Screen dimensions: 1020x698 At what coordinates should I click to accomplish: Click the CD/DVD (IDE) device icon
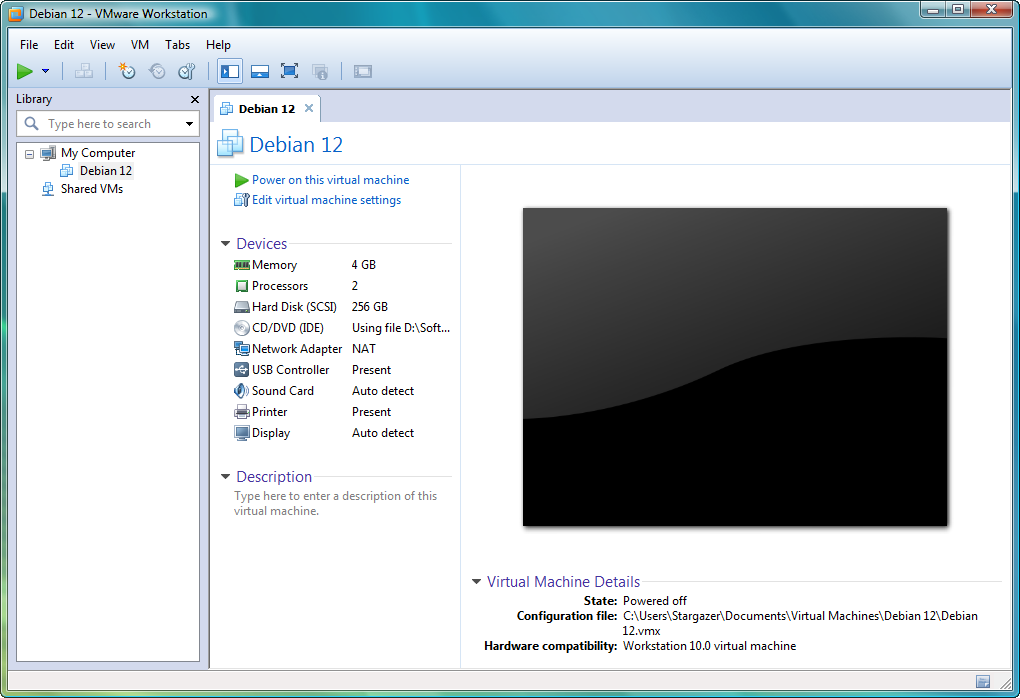click(242, 328)
